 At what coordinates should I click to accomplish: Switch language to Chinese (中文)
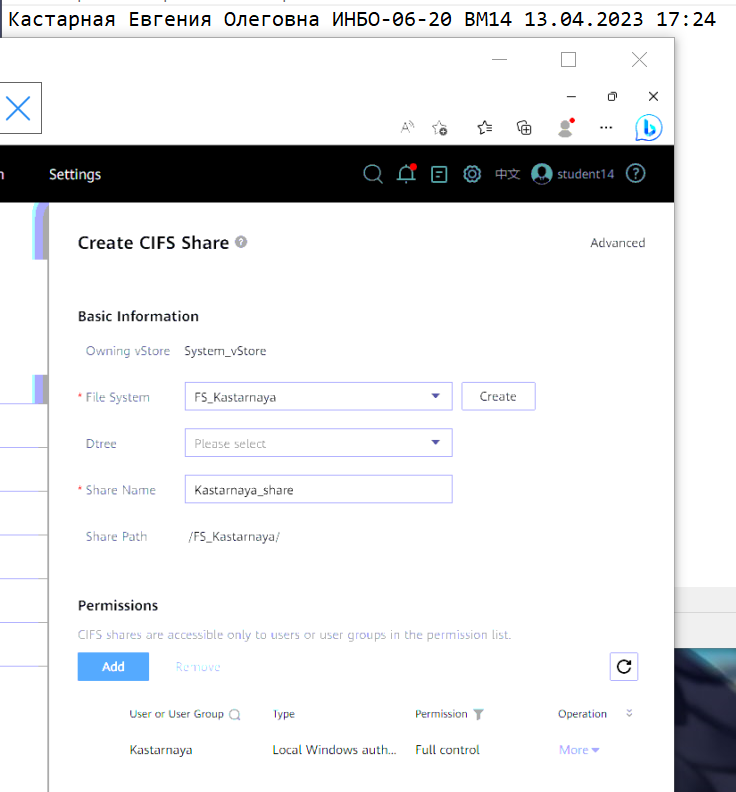click(x=507, y=174)
